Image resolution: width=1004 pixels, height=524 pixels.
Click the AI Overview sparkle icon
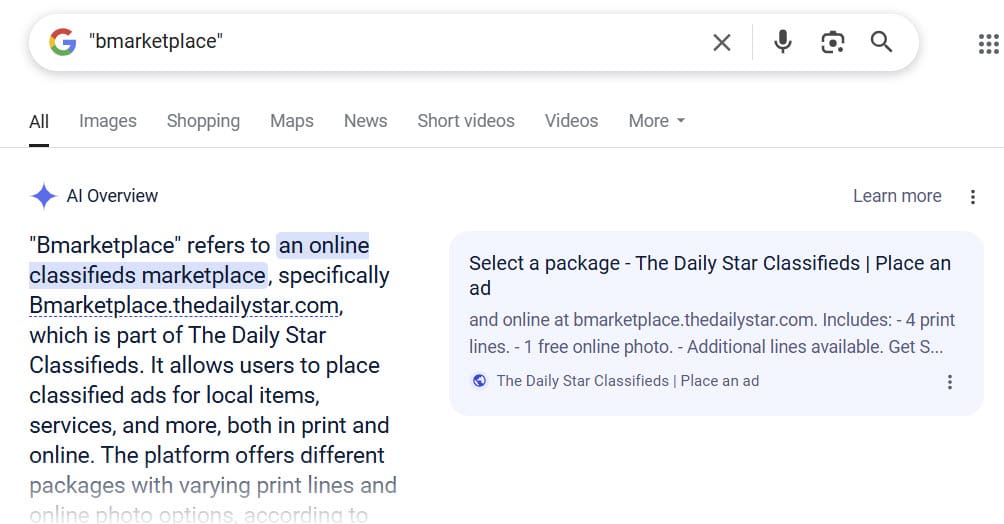click(x=43, y=196)
